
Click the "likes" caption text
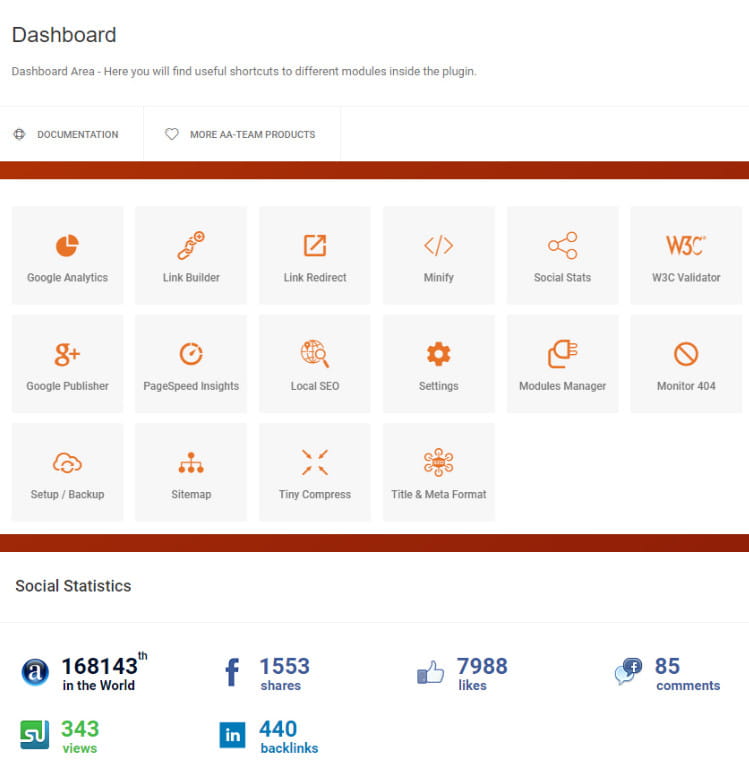pyautogui.click(x=473, y=686)
